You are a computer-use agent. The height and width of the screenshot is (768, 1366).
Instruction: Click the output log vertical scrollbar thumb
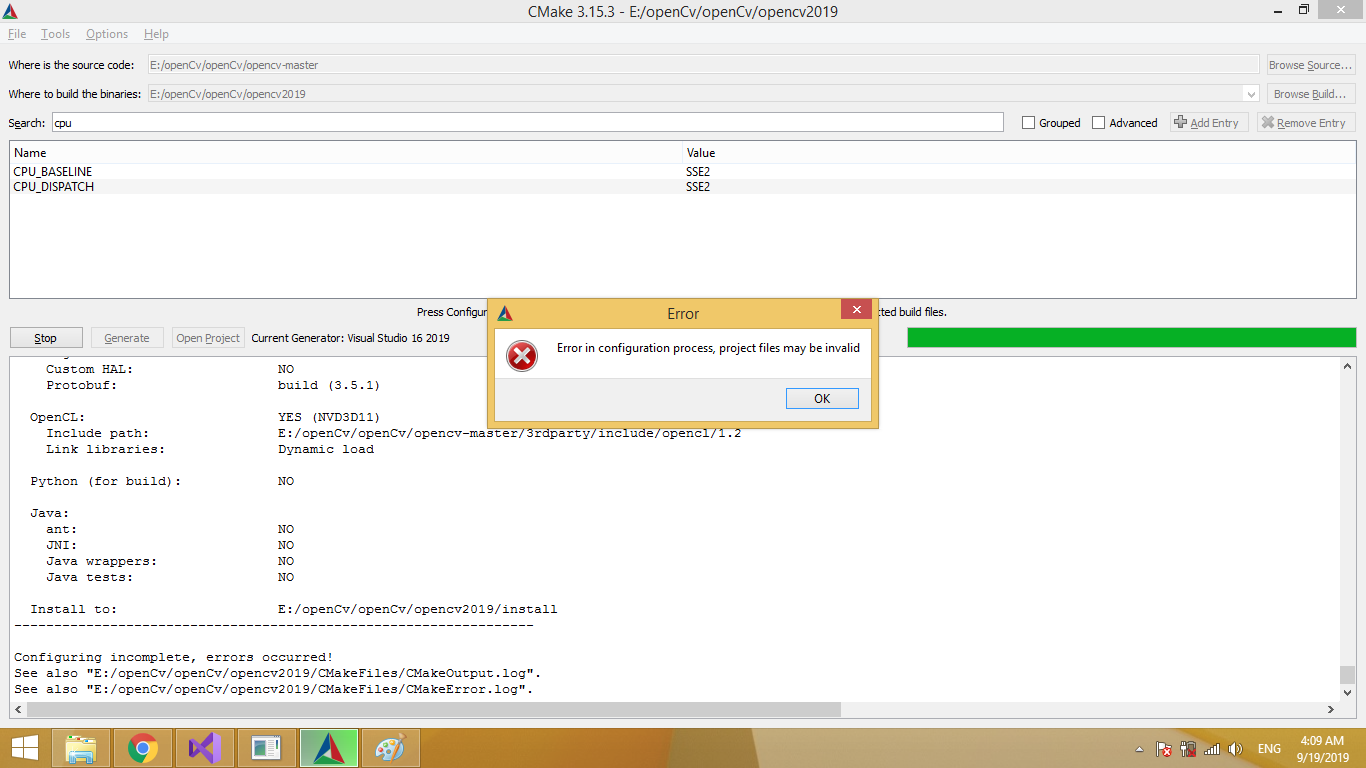tap(1347, 675)
